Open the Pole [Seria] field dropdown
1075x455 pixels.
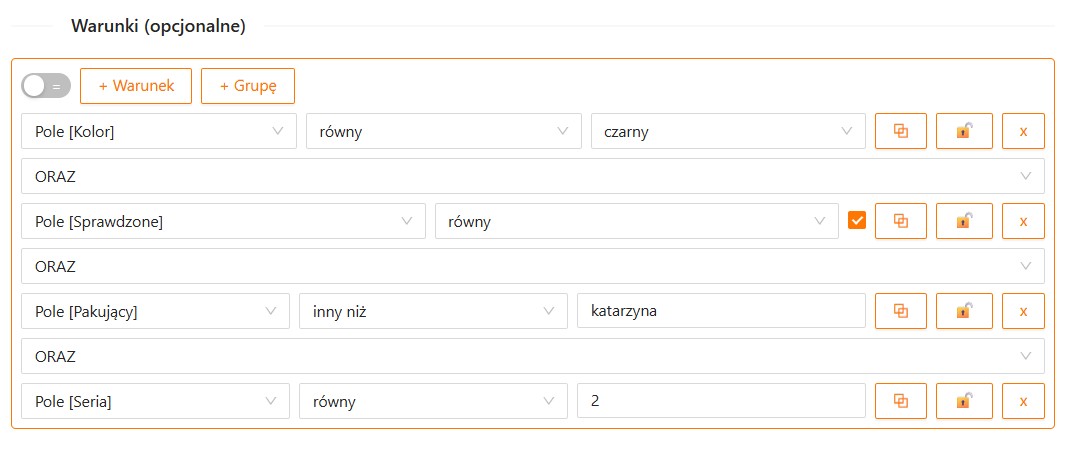click(155, 401)
